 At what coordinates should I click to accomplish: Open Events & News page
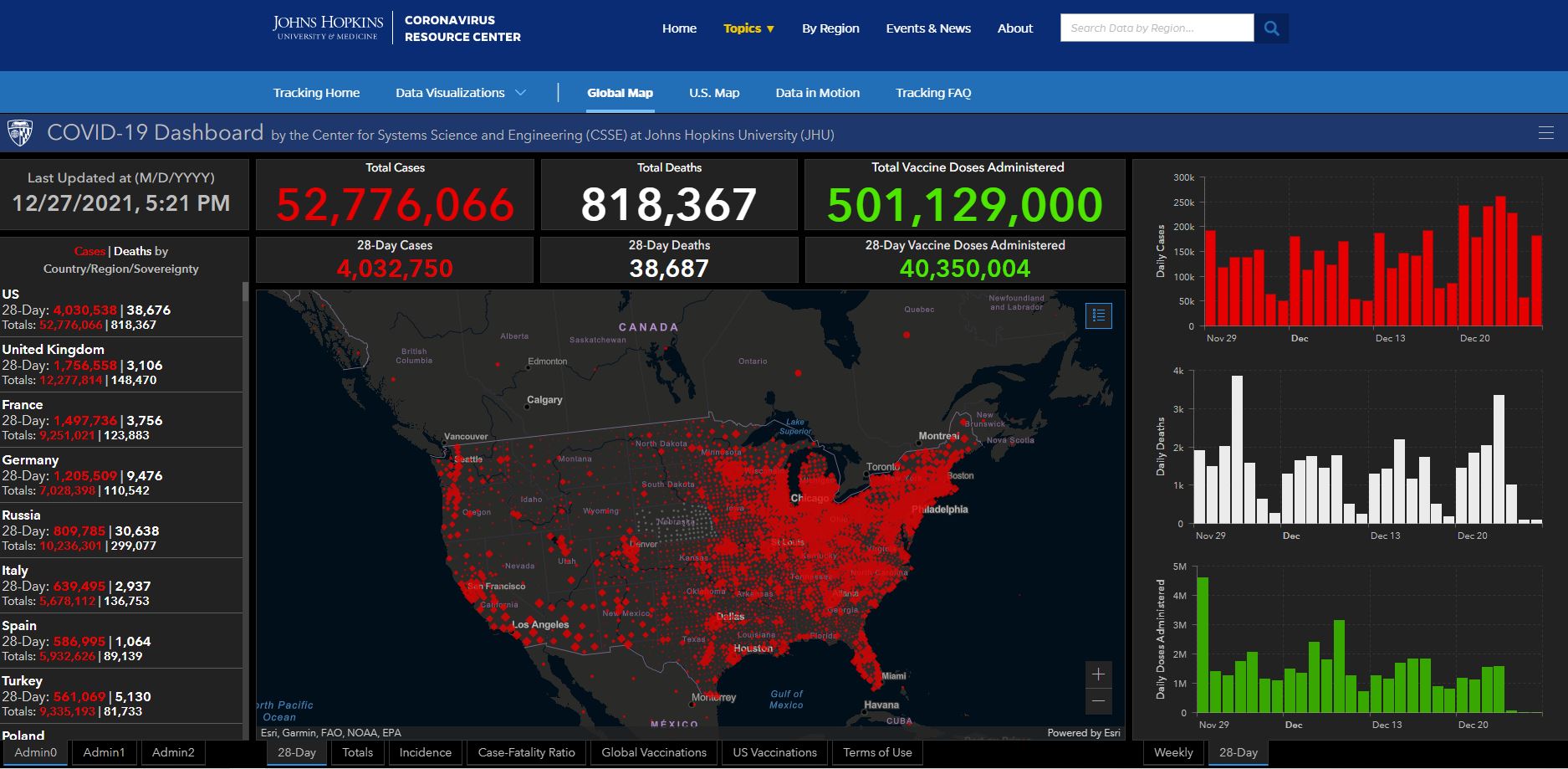[x=928, y=28]
